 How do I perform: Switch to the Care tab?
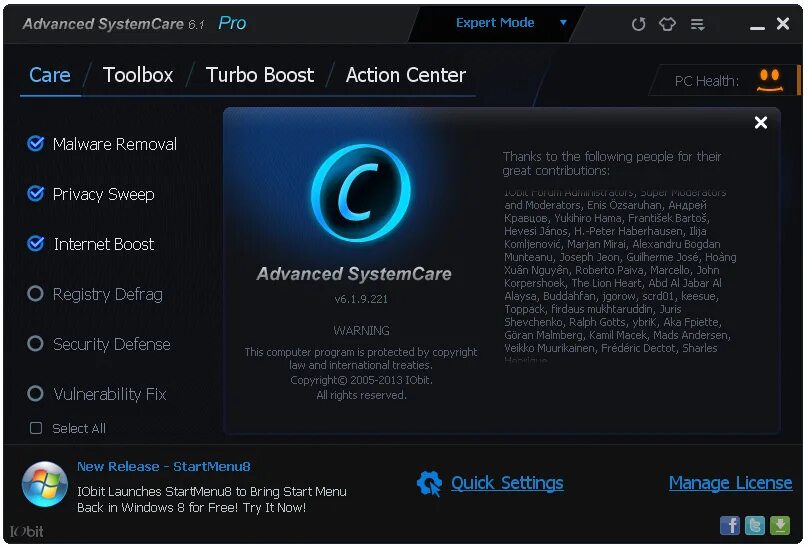click(x=50, y=75)
